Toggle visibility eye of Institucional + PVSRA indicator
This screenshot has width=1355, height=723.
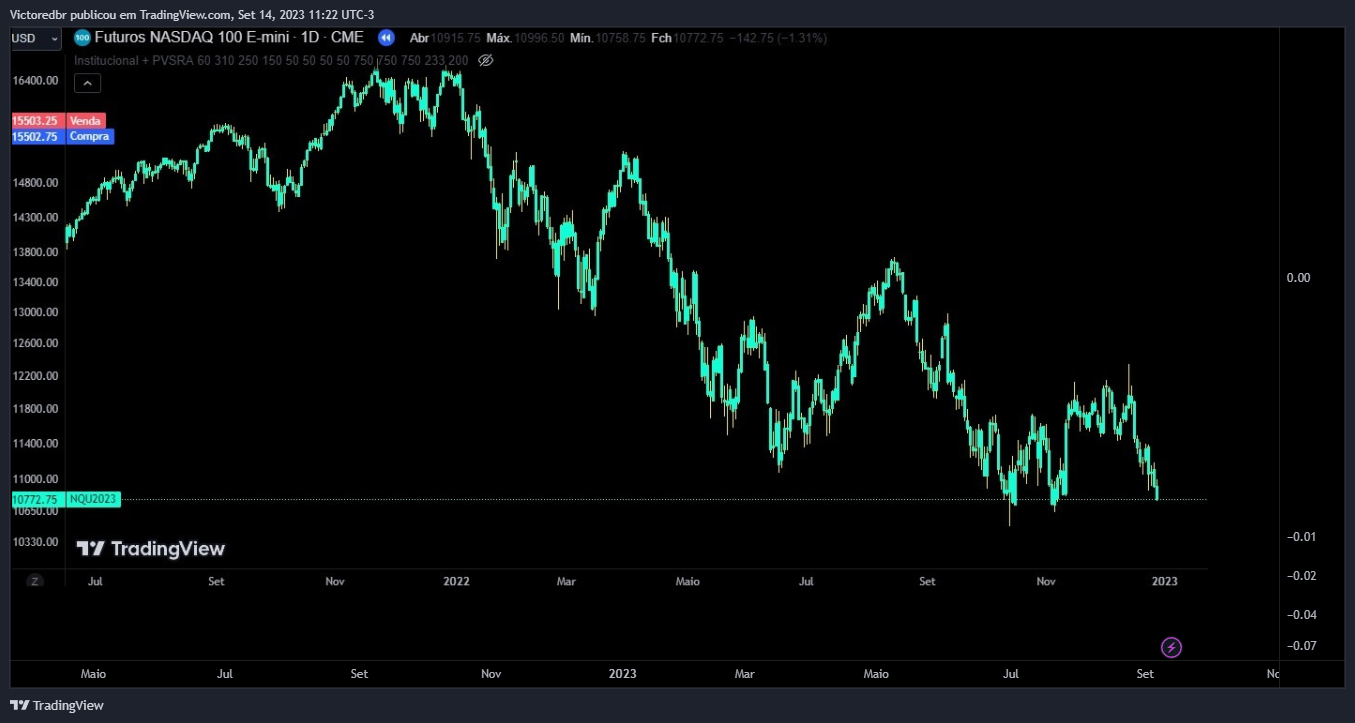(486, 60)
